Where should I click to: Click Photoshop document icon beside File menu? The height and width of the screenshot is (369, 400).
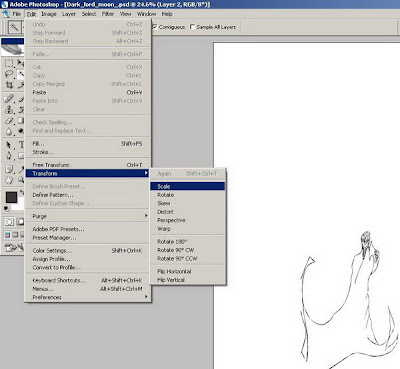pyautogui.click(x=6, y=14)
